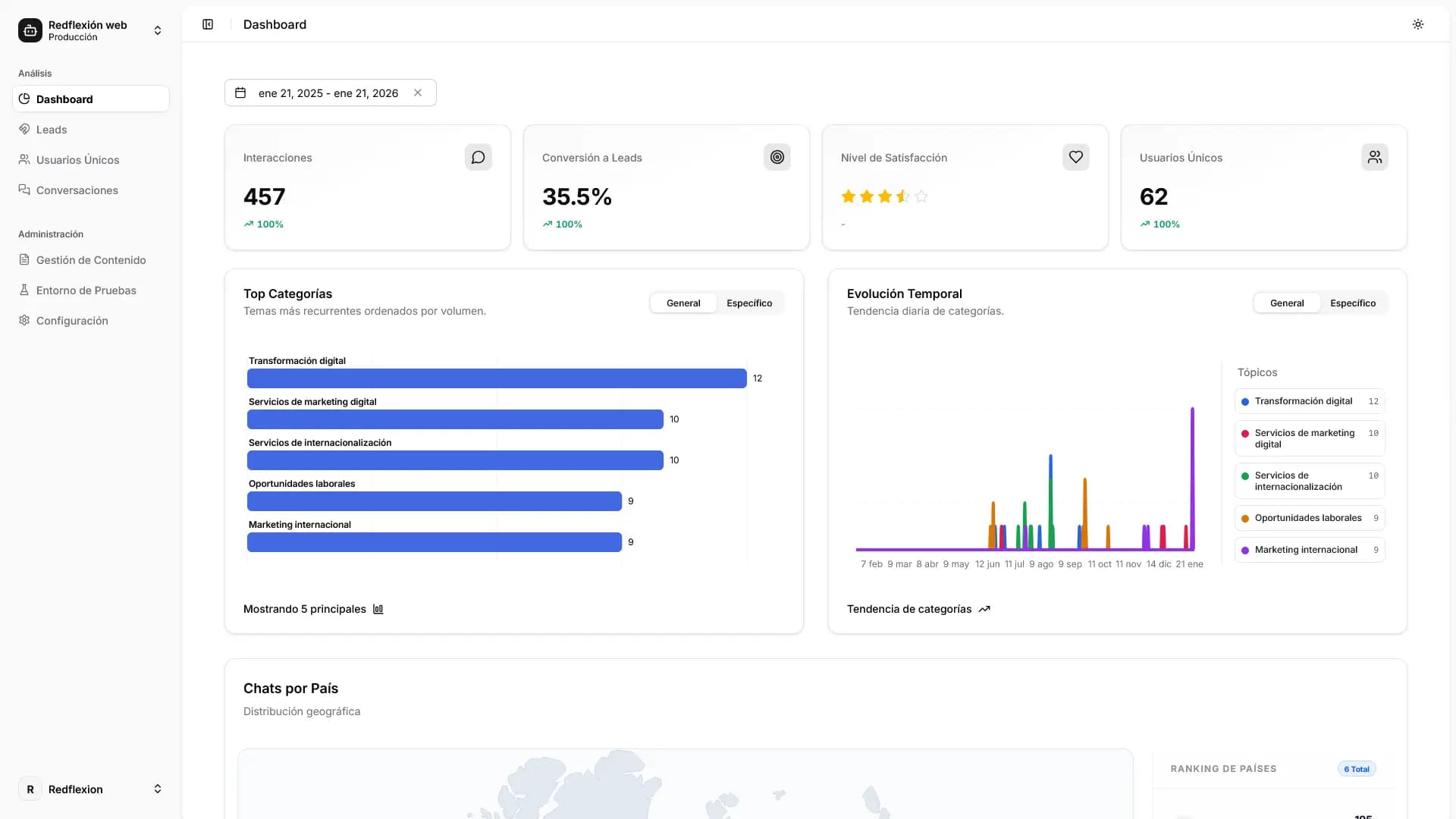Click the target icon on Conversión a Leads
Screen dimensions: 1456x819
click(777, 157)
